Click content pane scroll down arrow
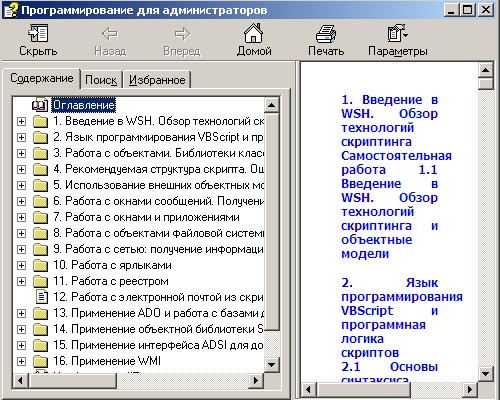The image size is (500, 400). pyautogui.click(x=485, y=374)
